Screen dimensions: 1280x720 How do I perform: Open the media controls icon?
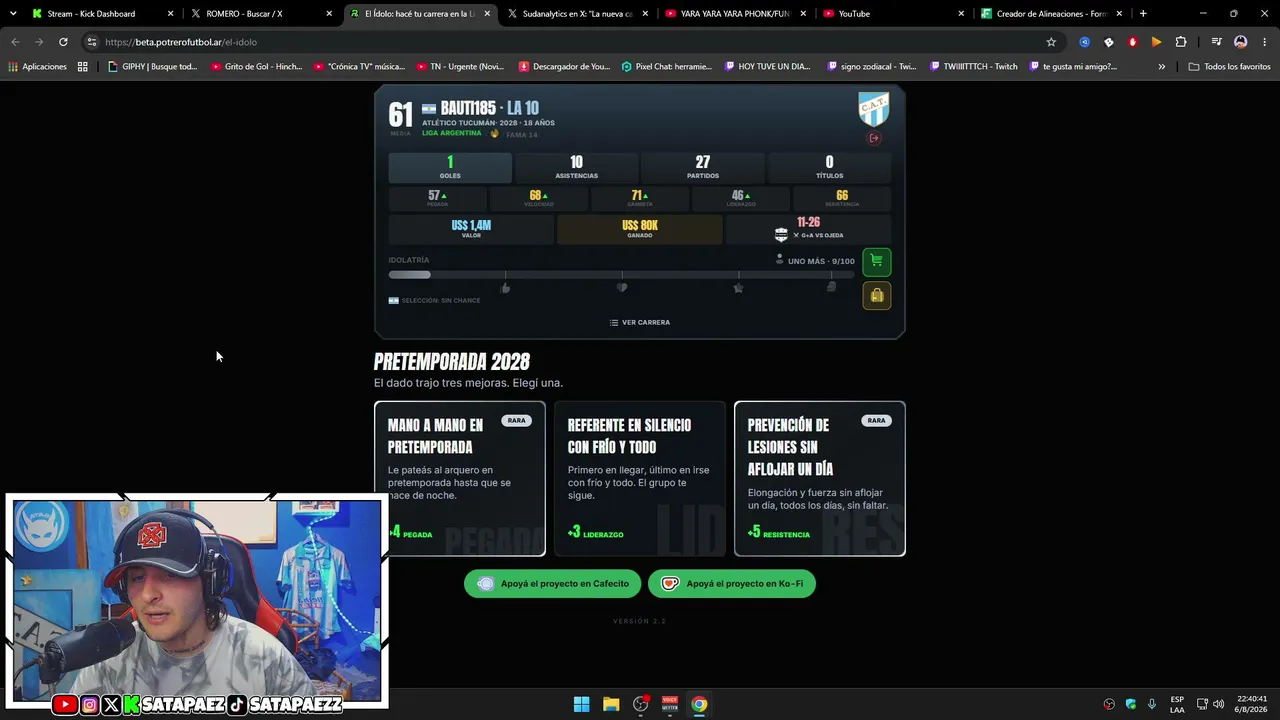pos(1216,42)
